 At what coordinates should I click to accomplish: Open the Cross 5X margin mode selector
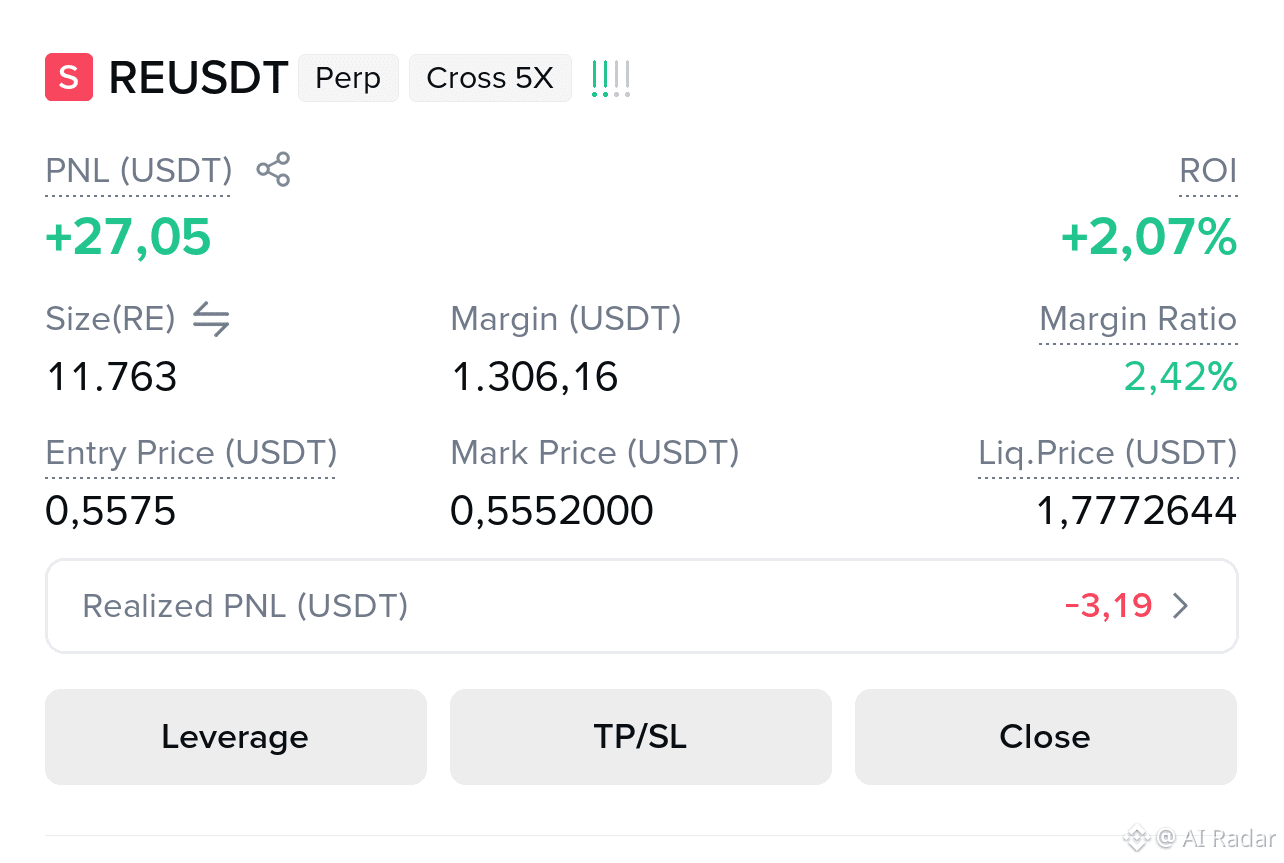(490, 78)
